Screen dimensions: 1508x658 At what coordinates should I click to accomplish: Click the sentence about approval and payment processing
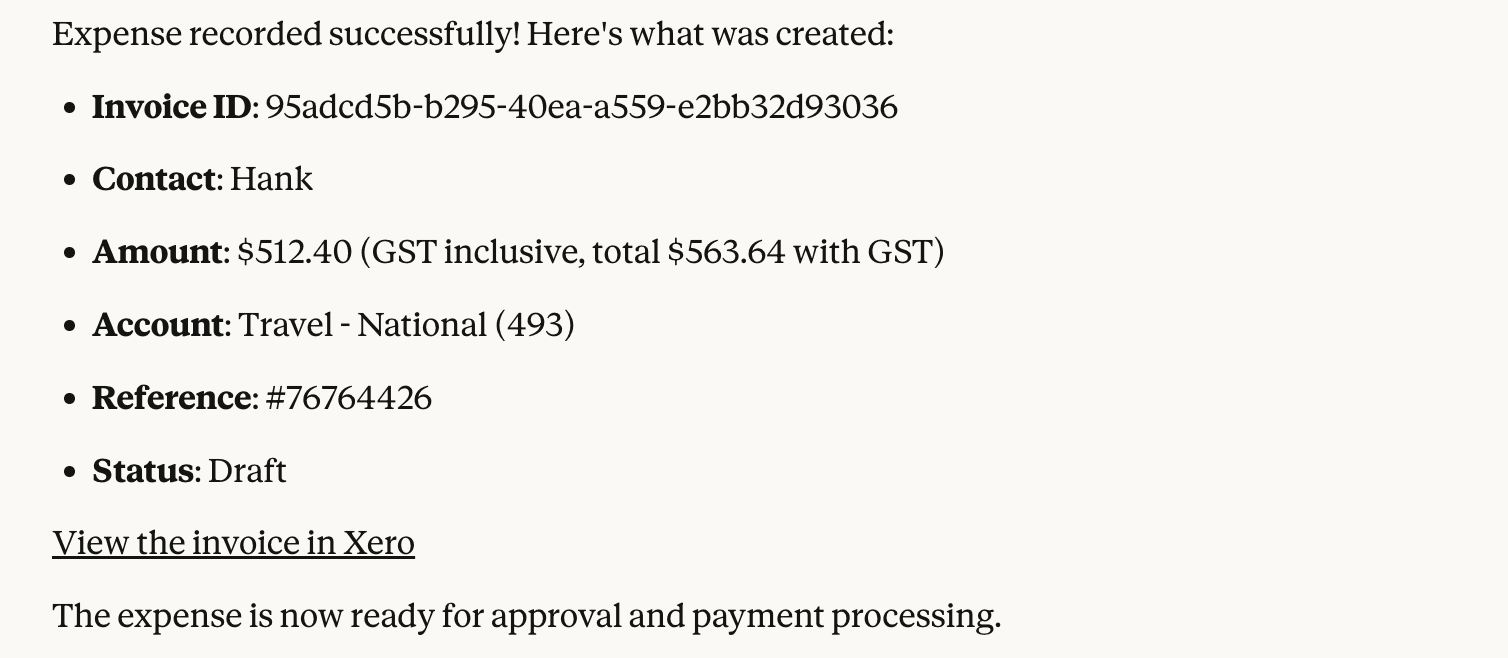pyautogui.click(x=526, y=616)
